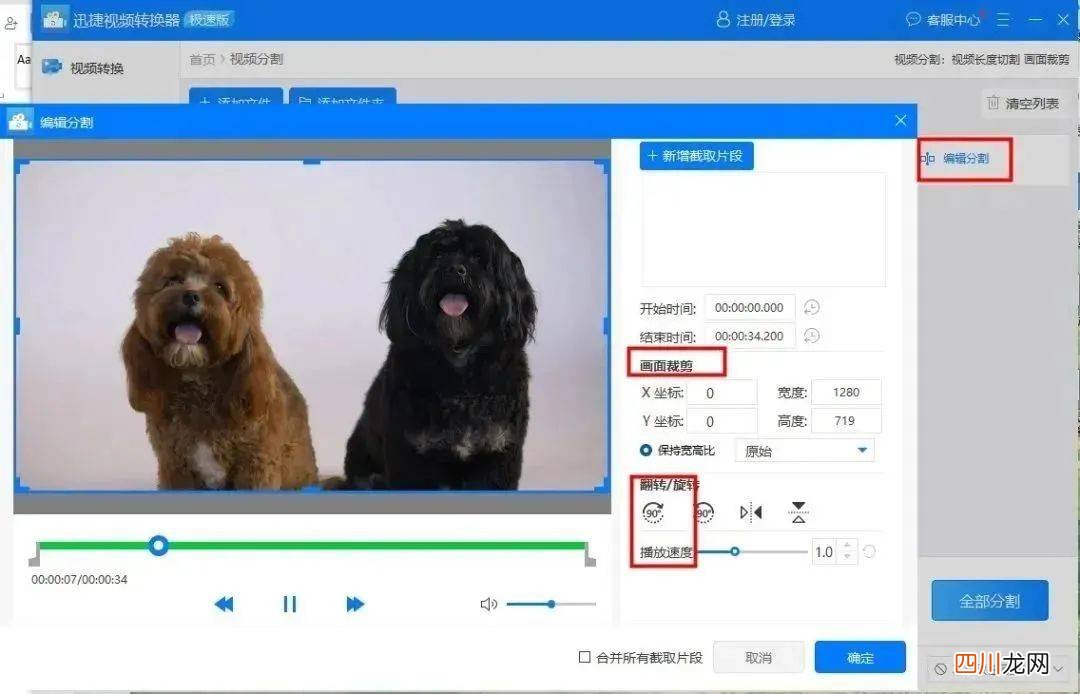Set start time to current position

pyautogui.click(x=812, y=307)
